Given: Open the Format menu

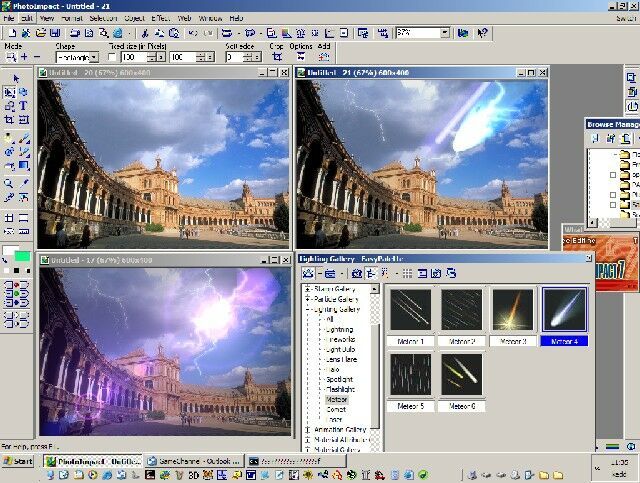Looking at the screenshot, I should [71, 18].
